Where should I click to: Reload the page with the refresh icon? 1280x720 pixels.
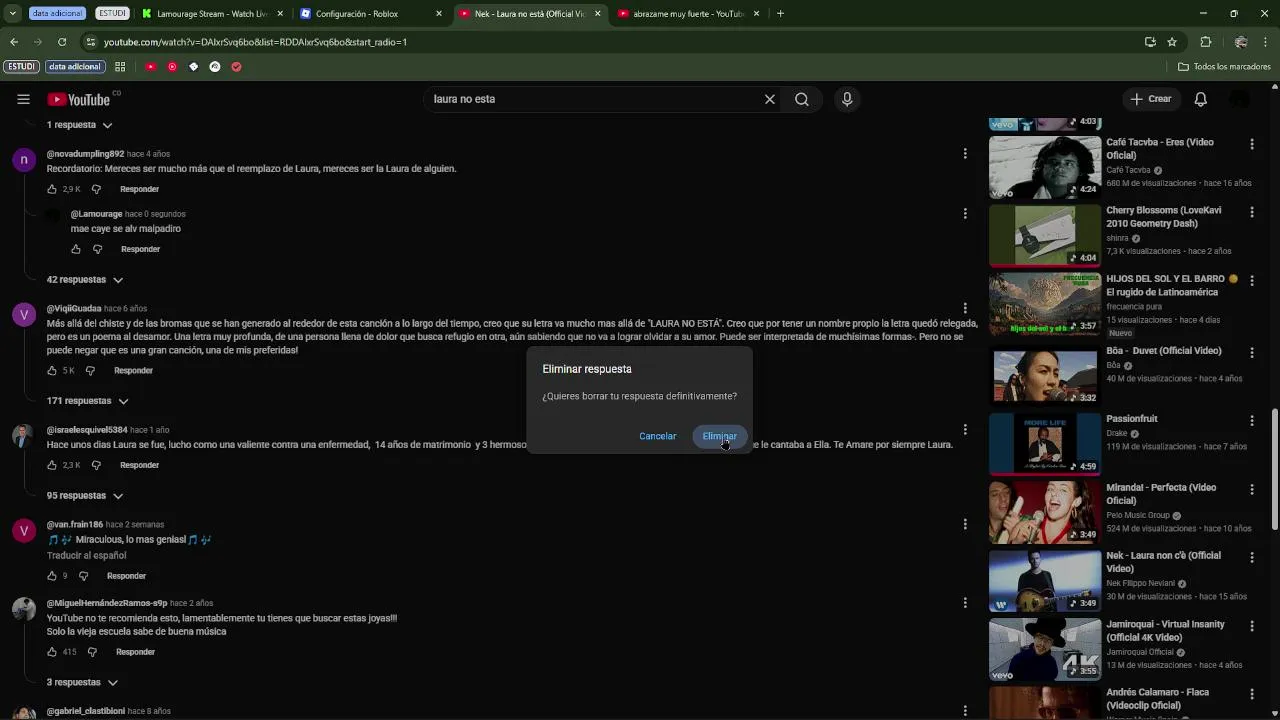pyautogui.click(x=62, y=42)
